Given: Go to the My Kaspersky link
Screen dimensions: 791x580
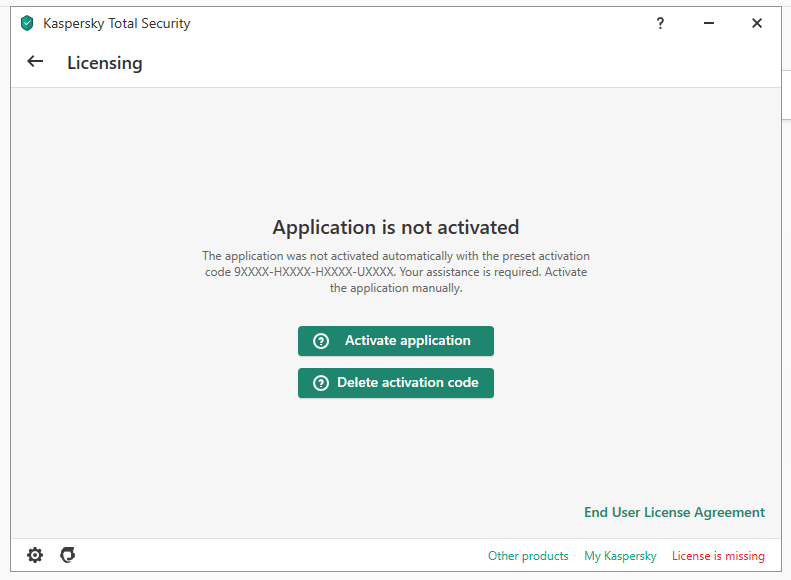Looking at the screenshot, I should tap(620, 556).
